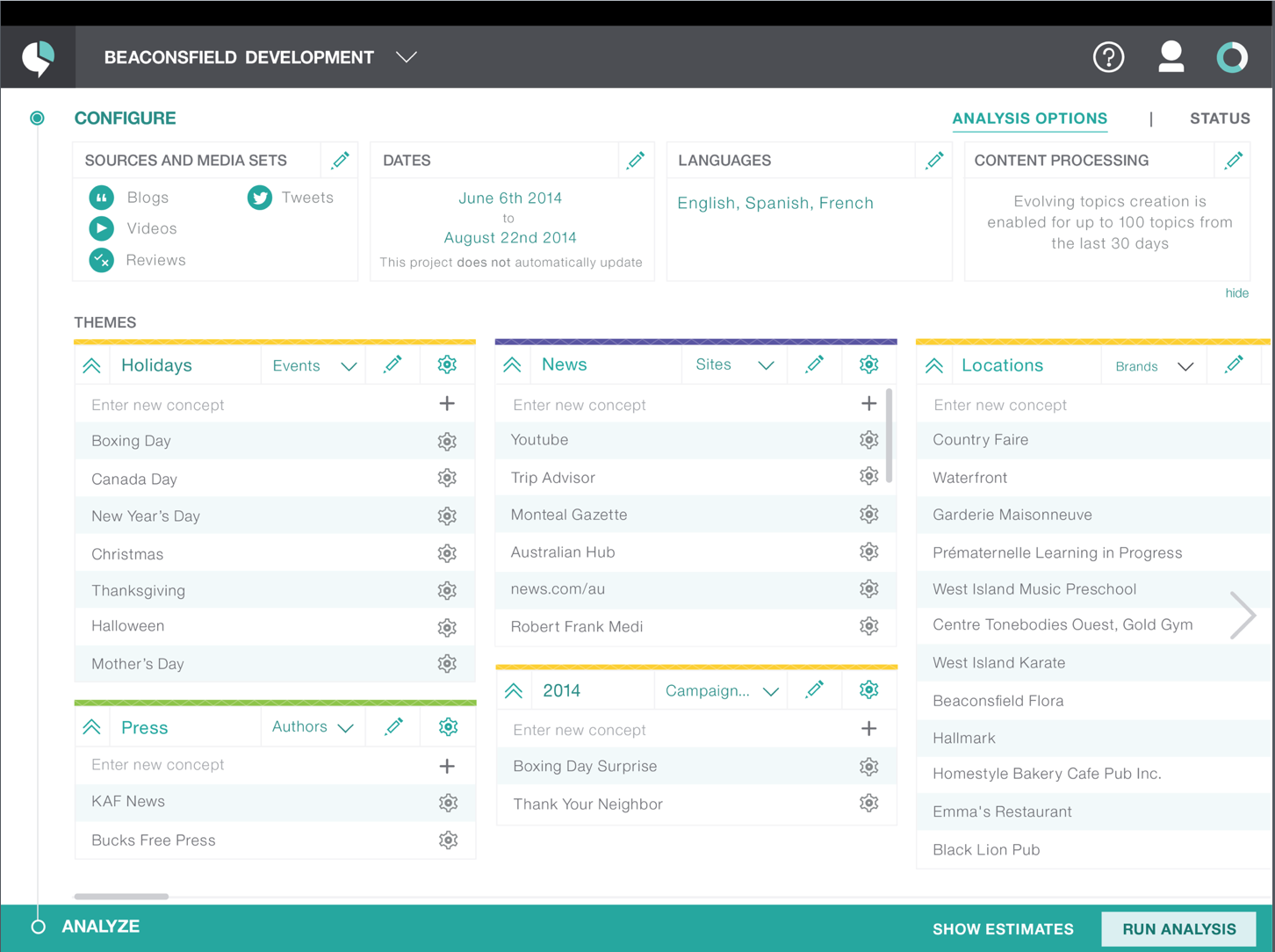This screenshot has width=1275, height=952.
Task: Expand the Beaconsfield Development project dropdown
Action: (406, 57)
